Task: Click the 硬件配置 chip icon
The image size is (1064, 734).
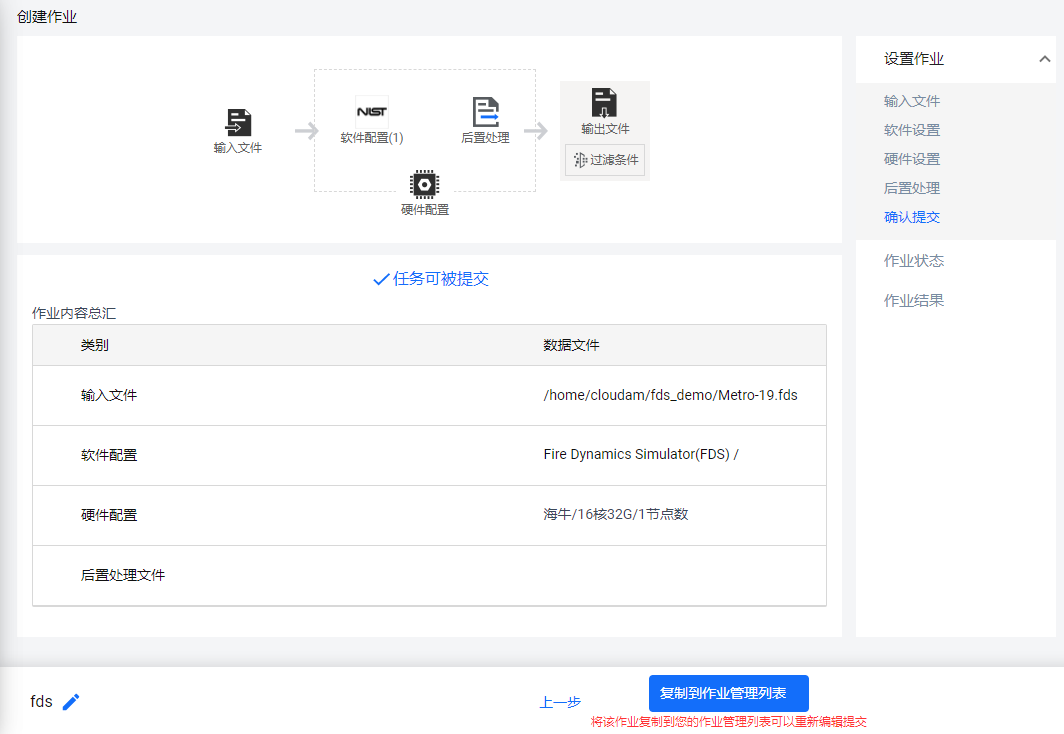Action: 425,185
